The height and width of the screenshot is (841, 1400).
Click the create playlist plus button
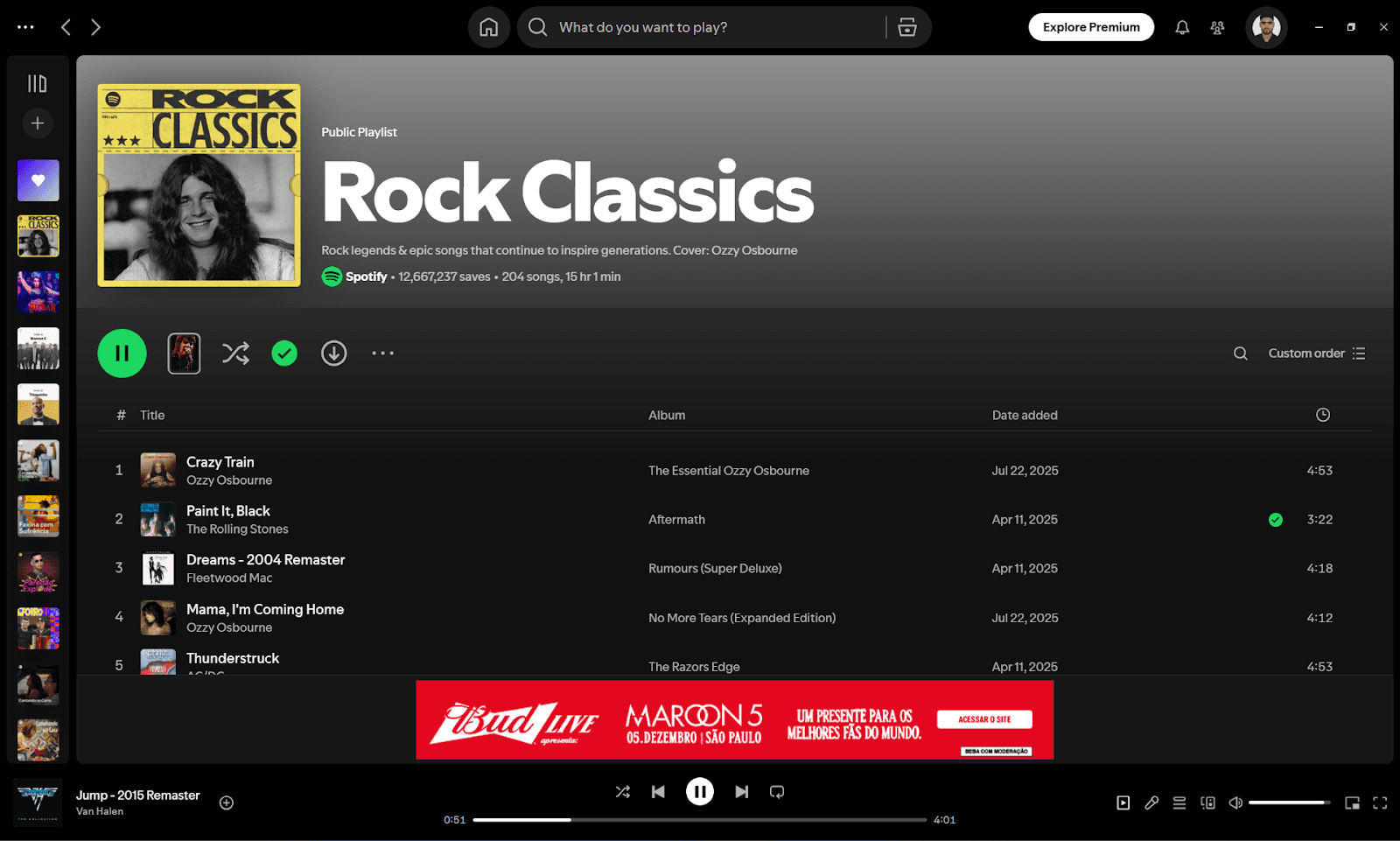(x=38, y=123)
